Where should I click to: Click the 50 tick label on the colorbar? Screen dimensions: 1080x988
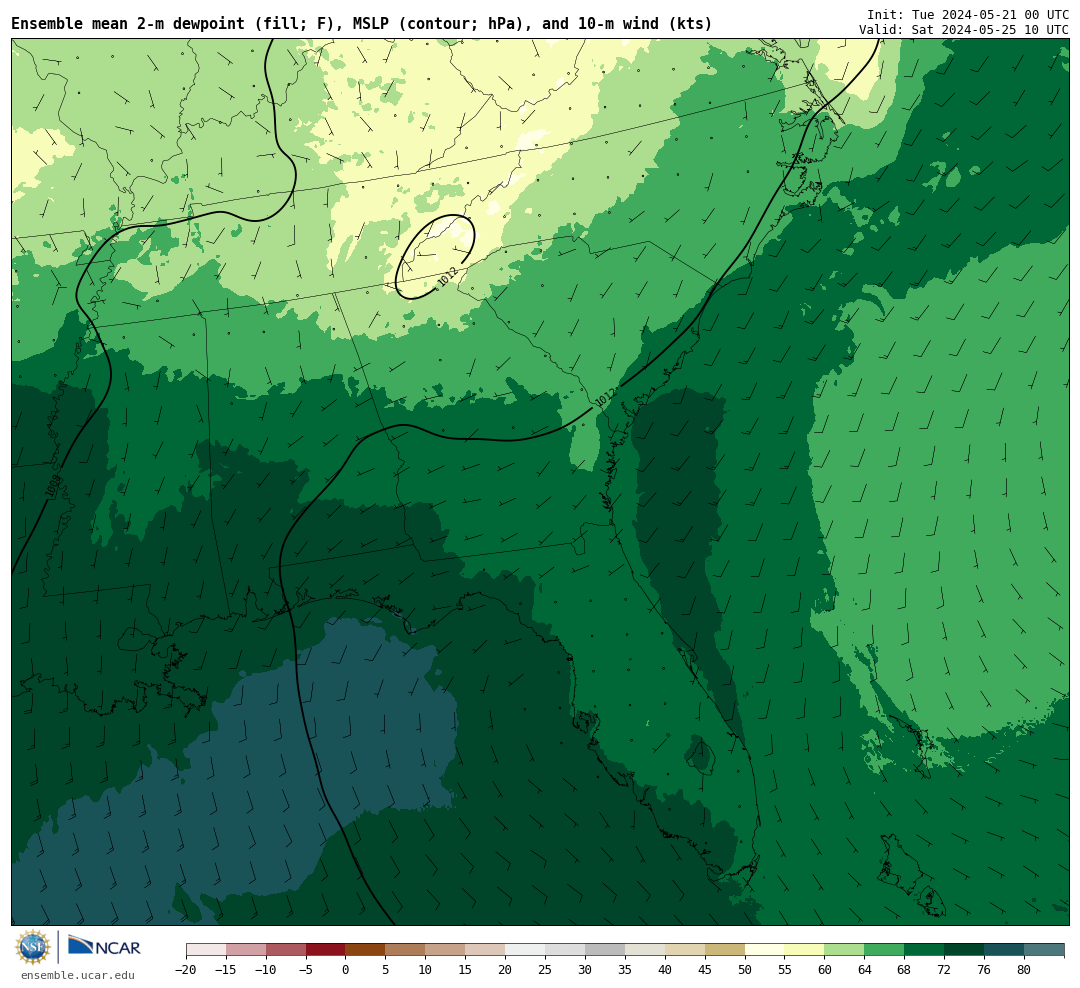coord(745,970)
